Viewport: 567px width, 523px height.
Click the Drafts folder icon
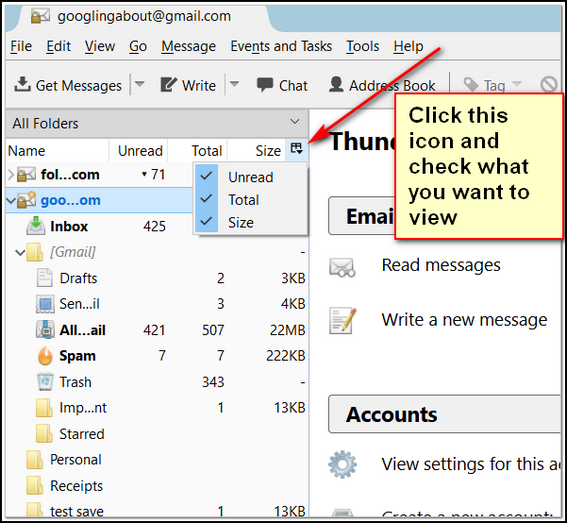(x=44, y=278)
